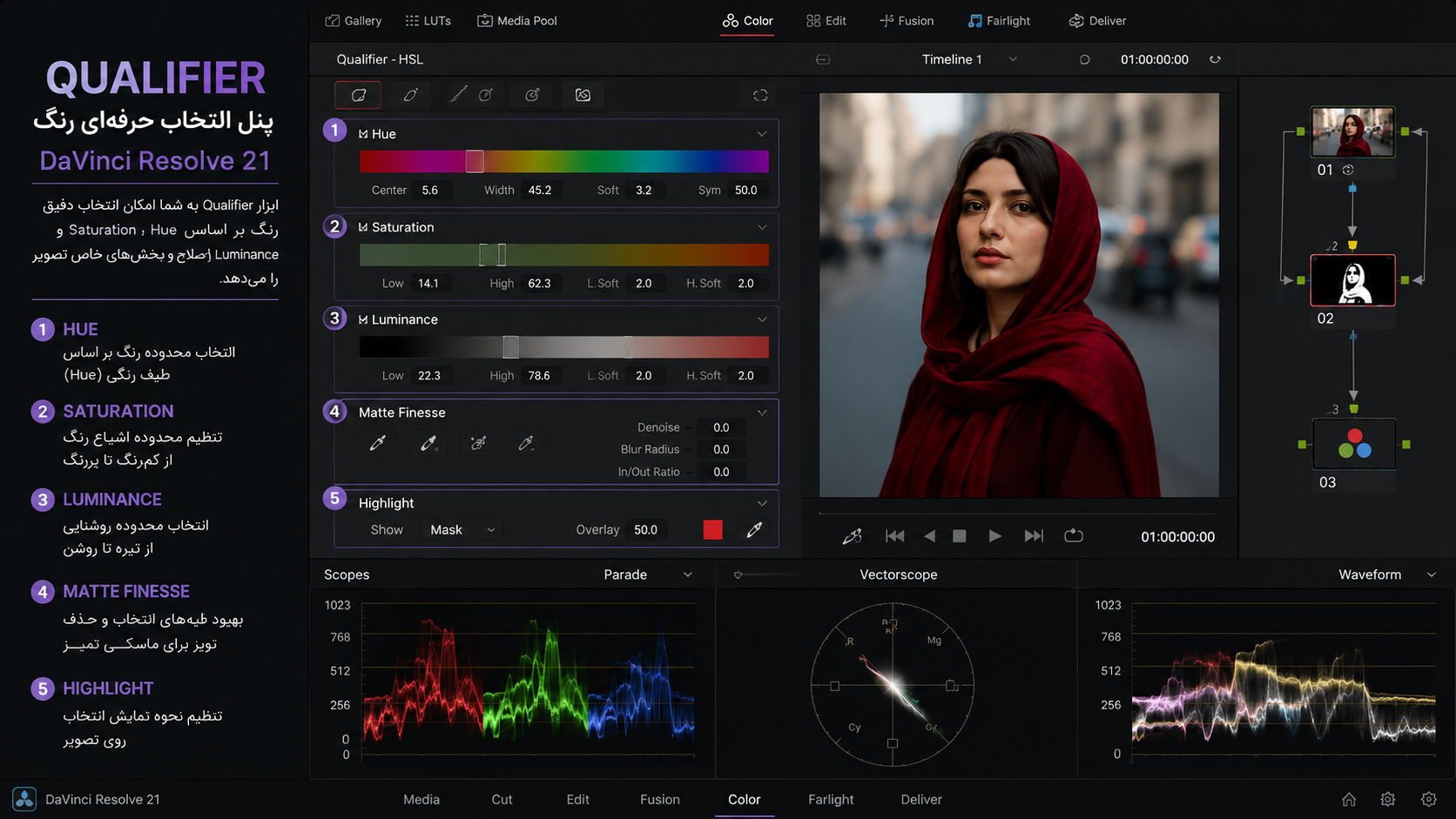Select node 03 RGB node
Screen dimensions: 1456x819
tap(1354, 444)
